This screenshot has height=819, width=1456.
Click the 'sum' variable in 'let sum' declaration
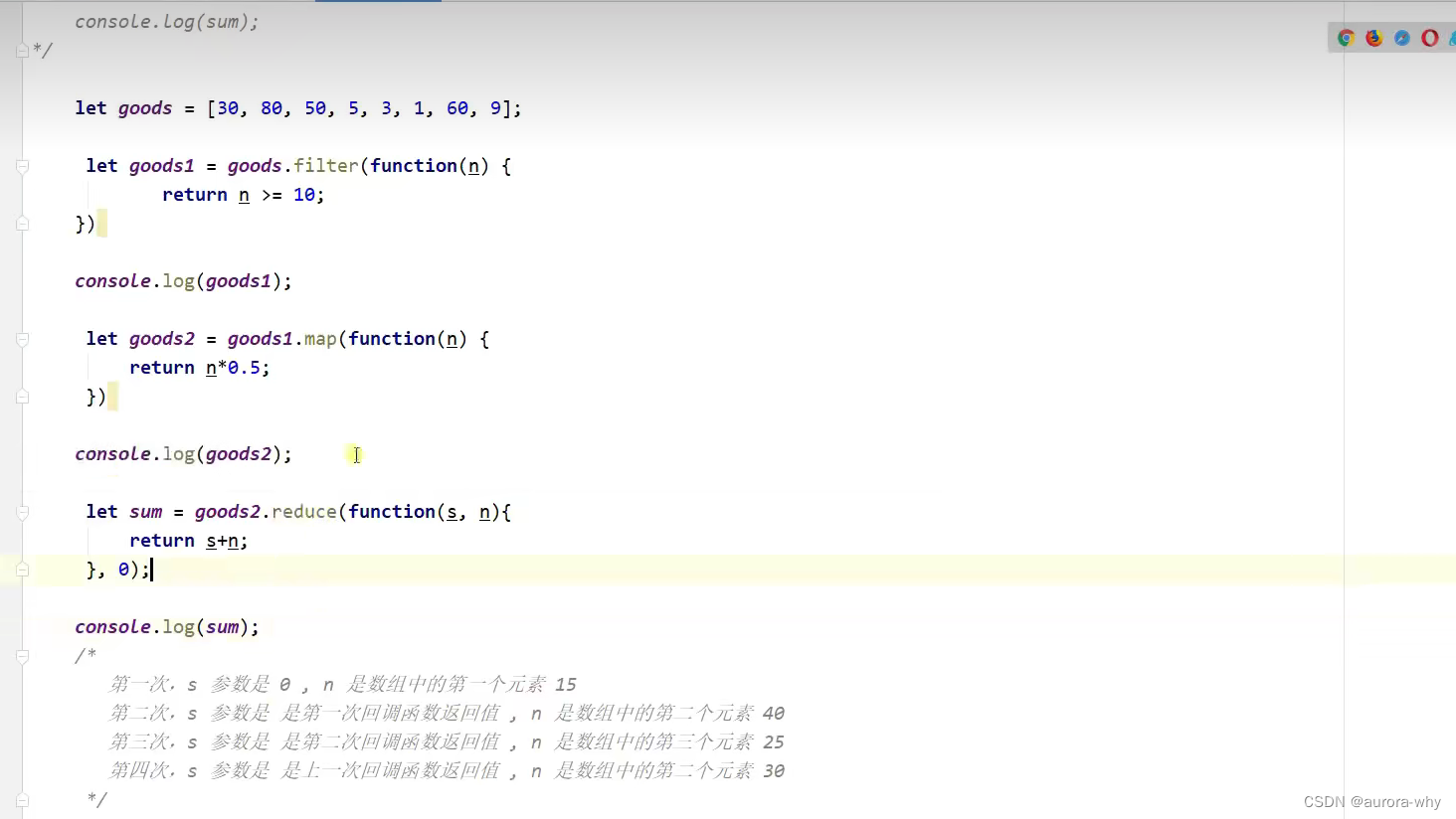(x=146, y=512)
